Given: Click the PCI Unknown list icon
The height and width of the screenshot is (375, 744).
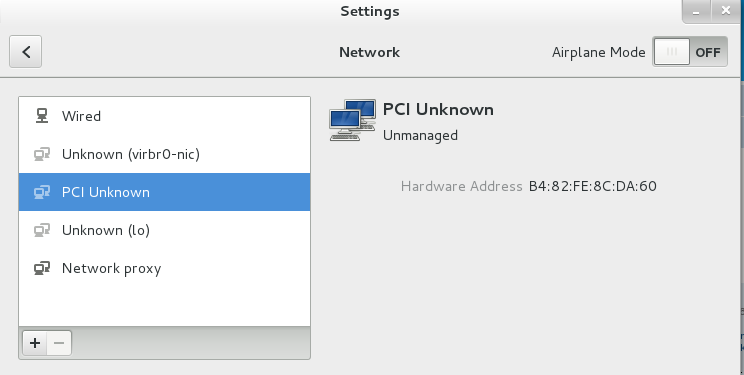Looking at the screenshot, I should tap(42, 192).
